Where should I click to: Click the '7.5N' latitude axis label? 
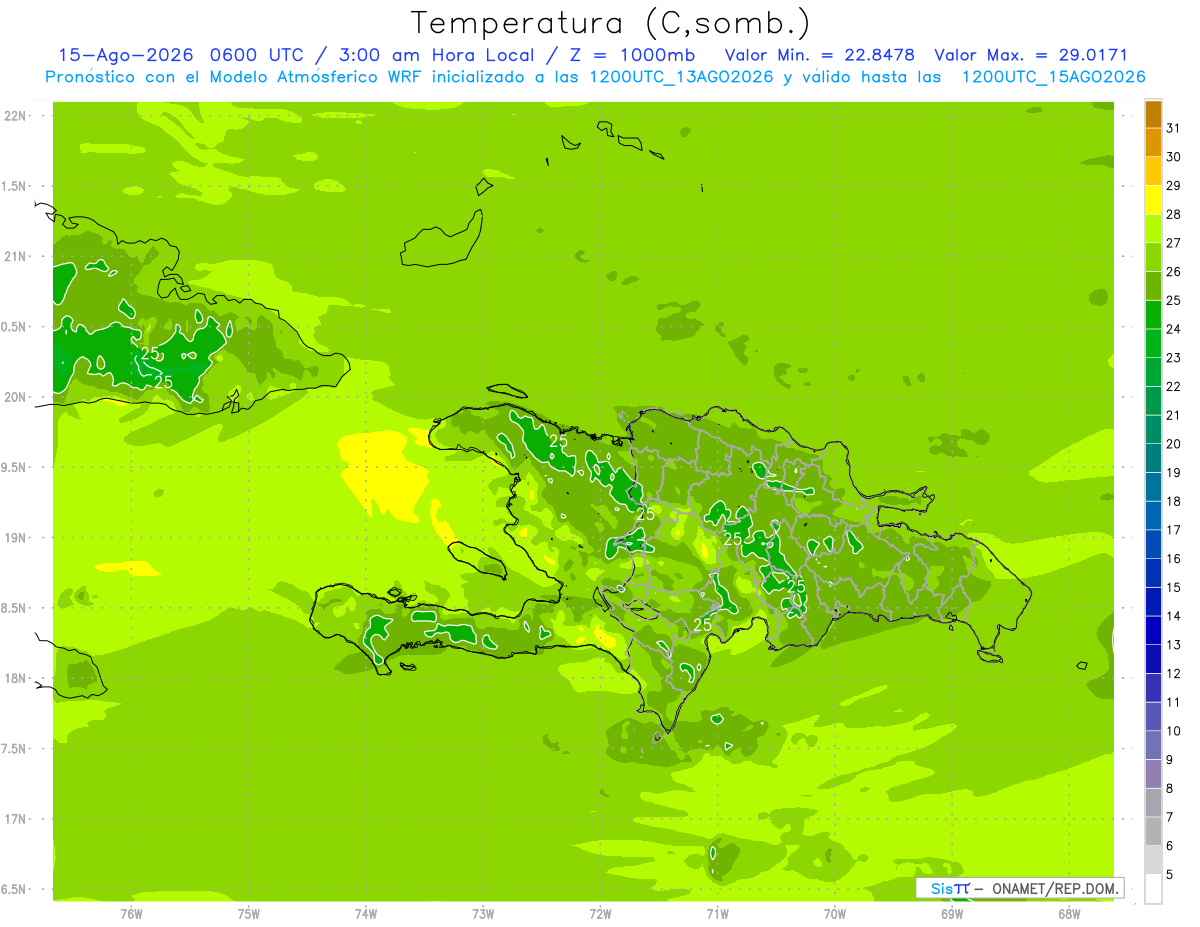pyautogui.click(x=14, y=749)
